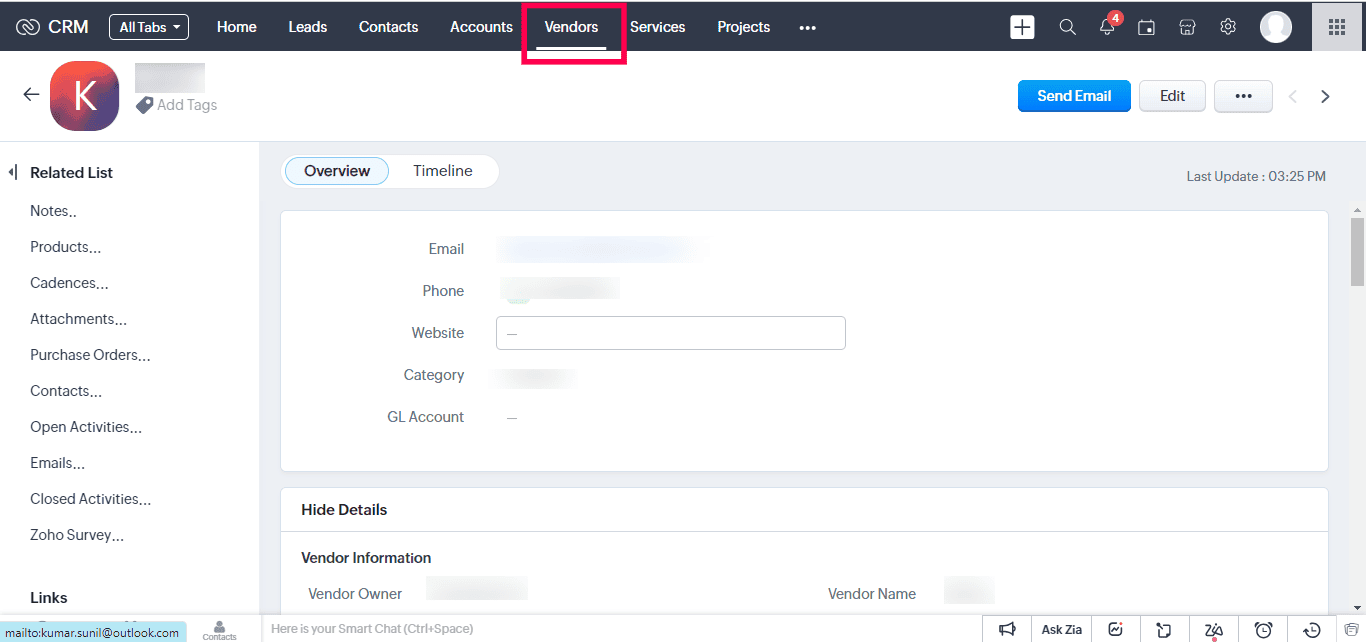Open the chart insights icon in bottom bar

pos(1115,629)
